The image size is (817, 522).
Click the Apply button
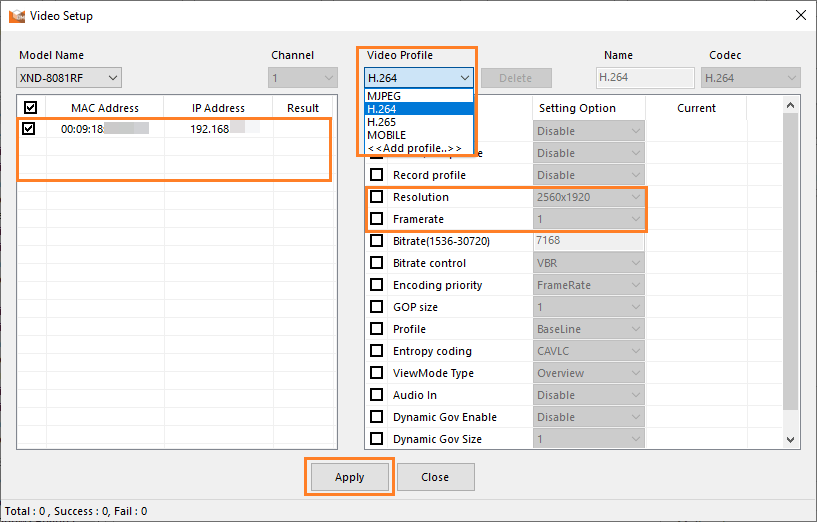[350, 477]
